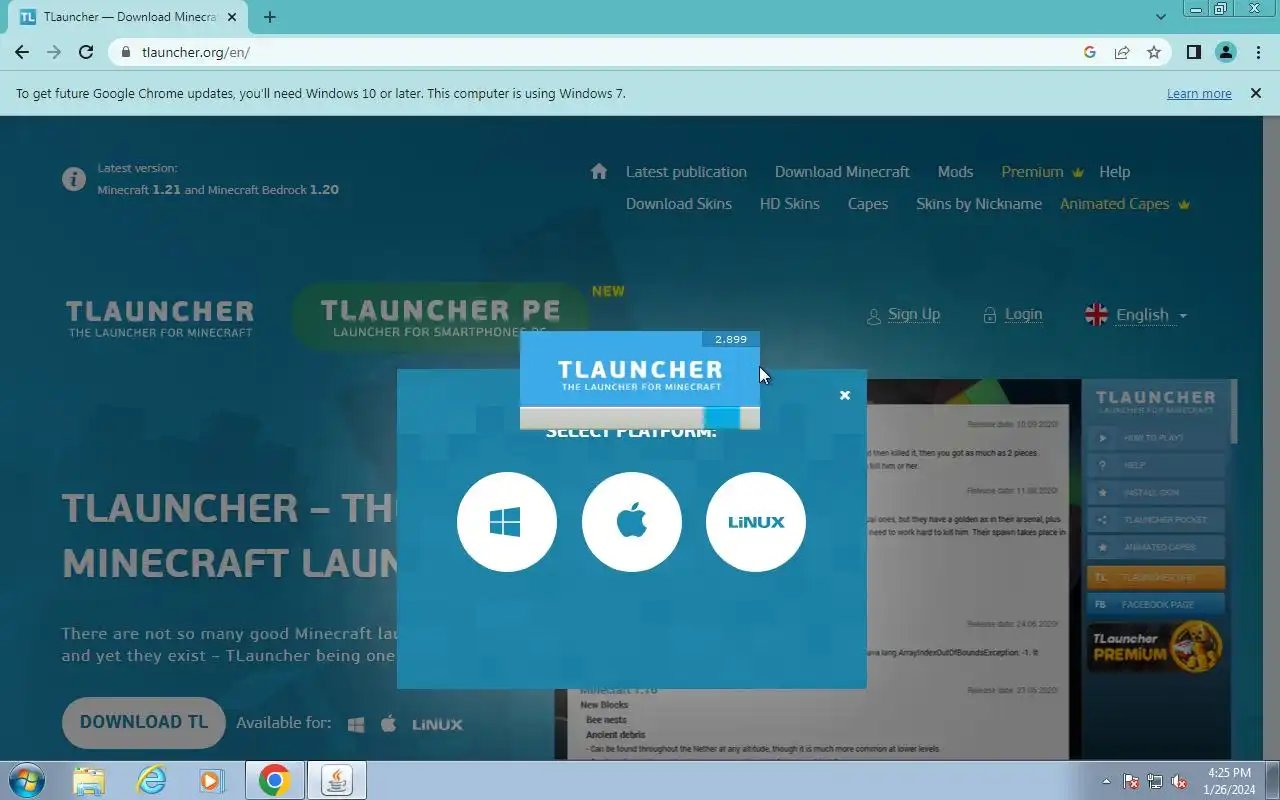
Task: Open Premium menu item
Action: pyautogui.click(x=1042, y=172)
